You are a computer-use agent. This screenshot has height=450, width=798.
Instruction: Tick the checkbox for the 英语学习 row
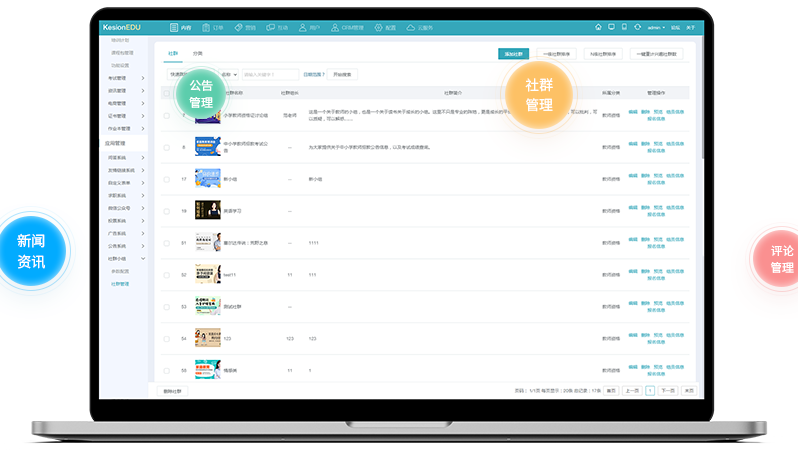[x=167, y=211]
